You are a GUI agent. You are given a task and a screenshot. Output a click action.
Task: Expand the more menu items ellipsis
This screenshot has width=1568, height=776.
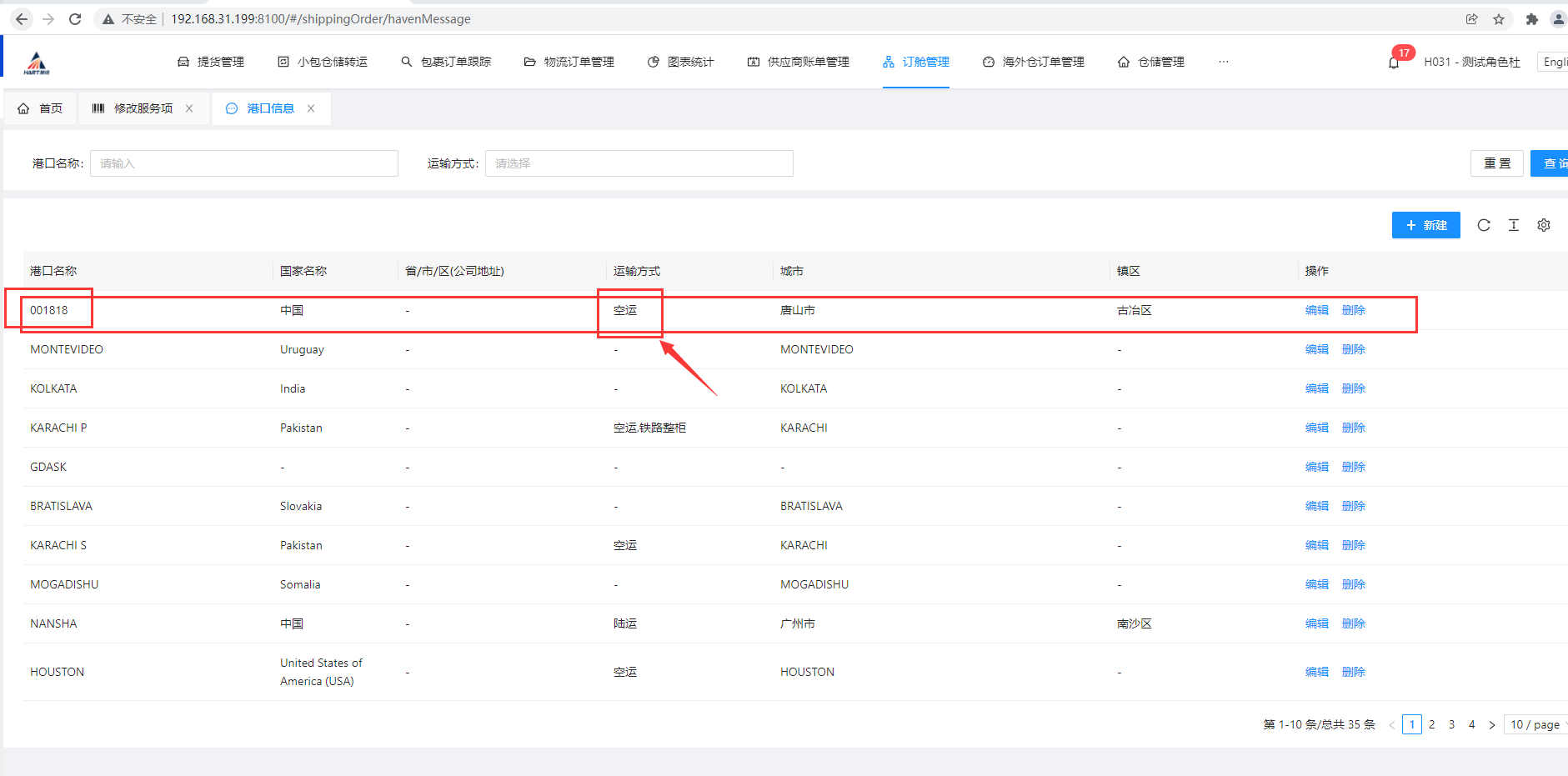[x=1223, y=62]
